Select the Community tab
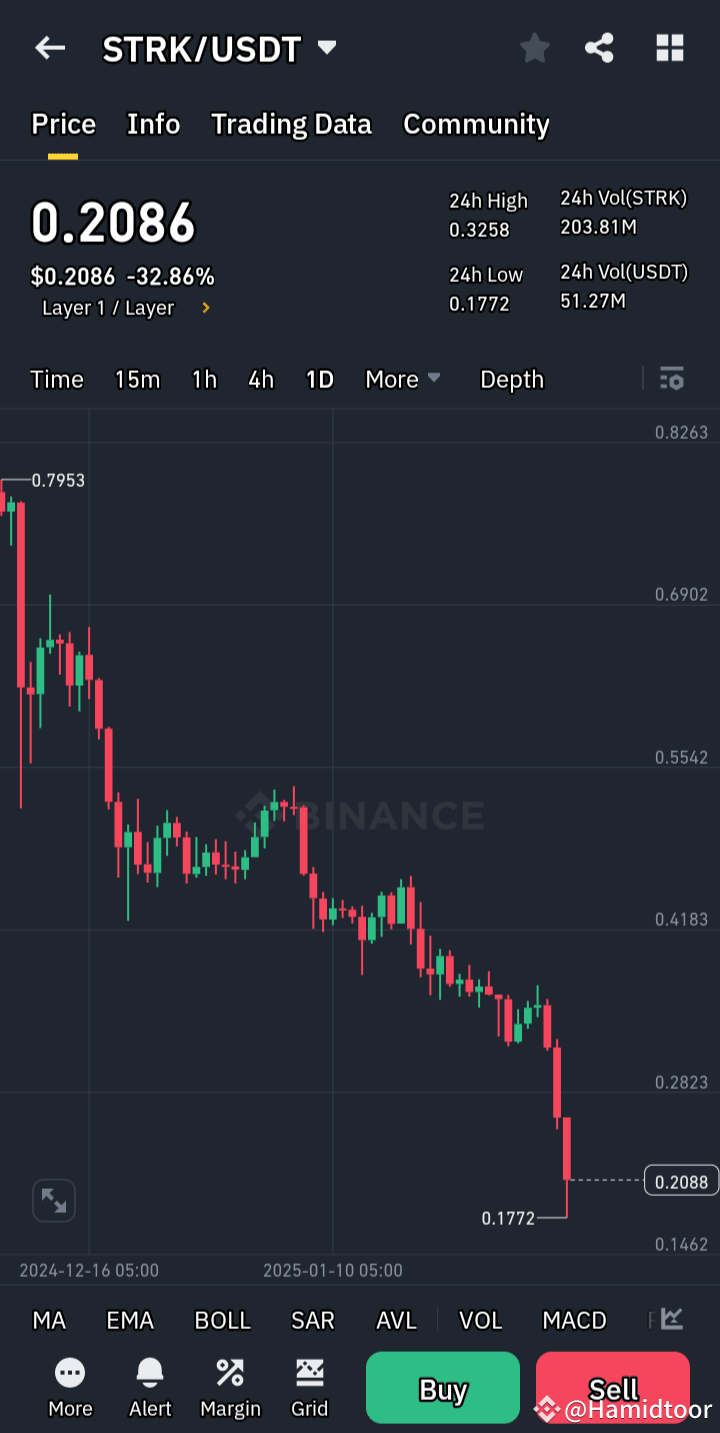720x1433 pixels. (476, 124)
